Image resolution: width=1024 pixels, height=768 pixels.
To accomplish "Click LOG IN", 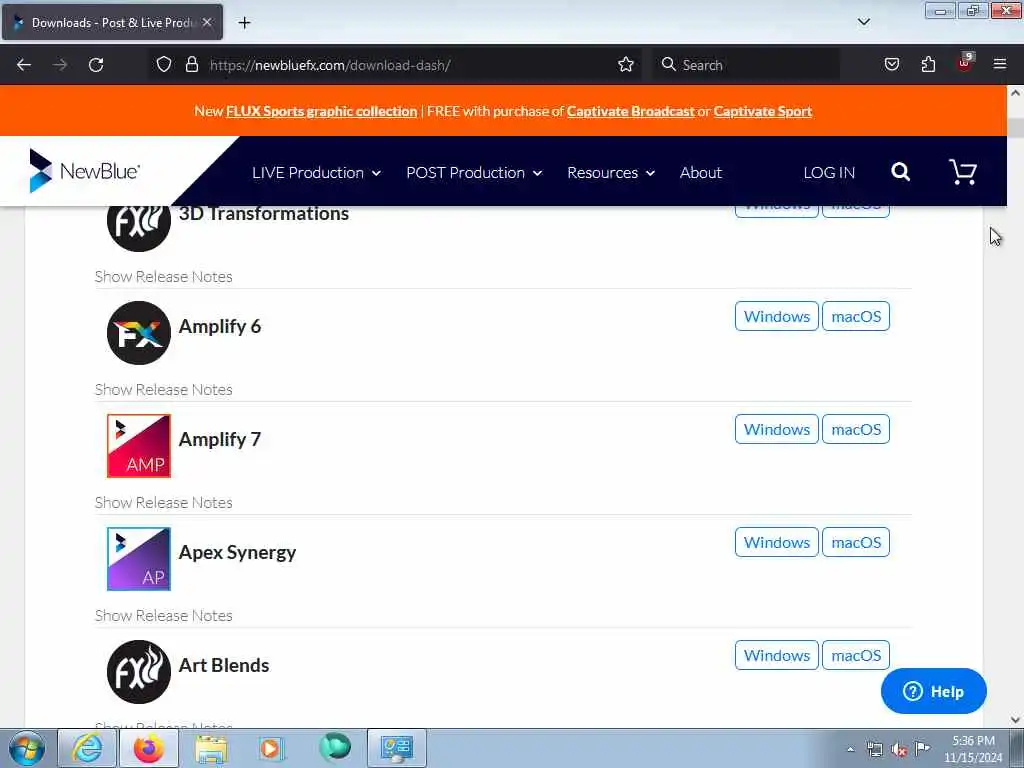I will (x=829, y=172).
